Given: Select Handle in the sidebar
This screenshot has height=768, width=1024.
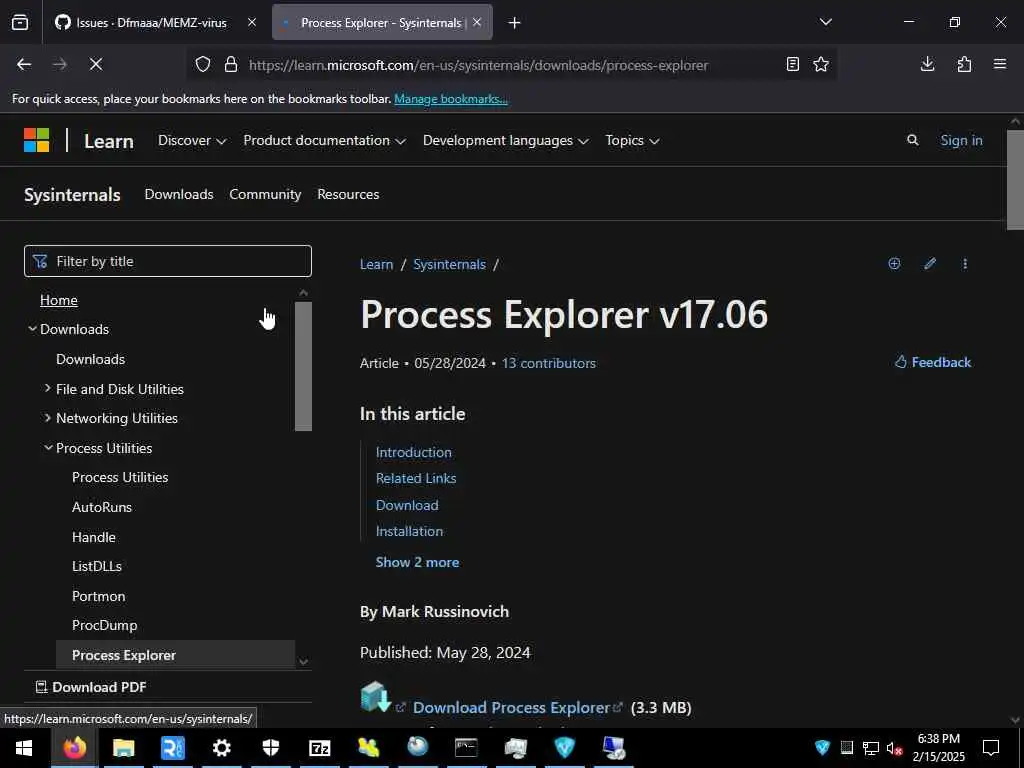Looking at the screenshot, I should pyautogui.click(x=94, y=537).
